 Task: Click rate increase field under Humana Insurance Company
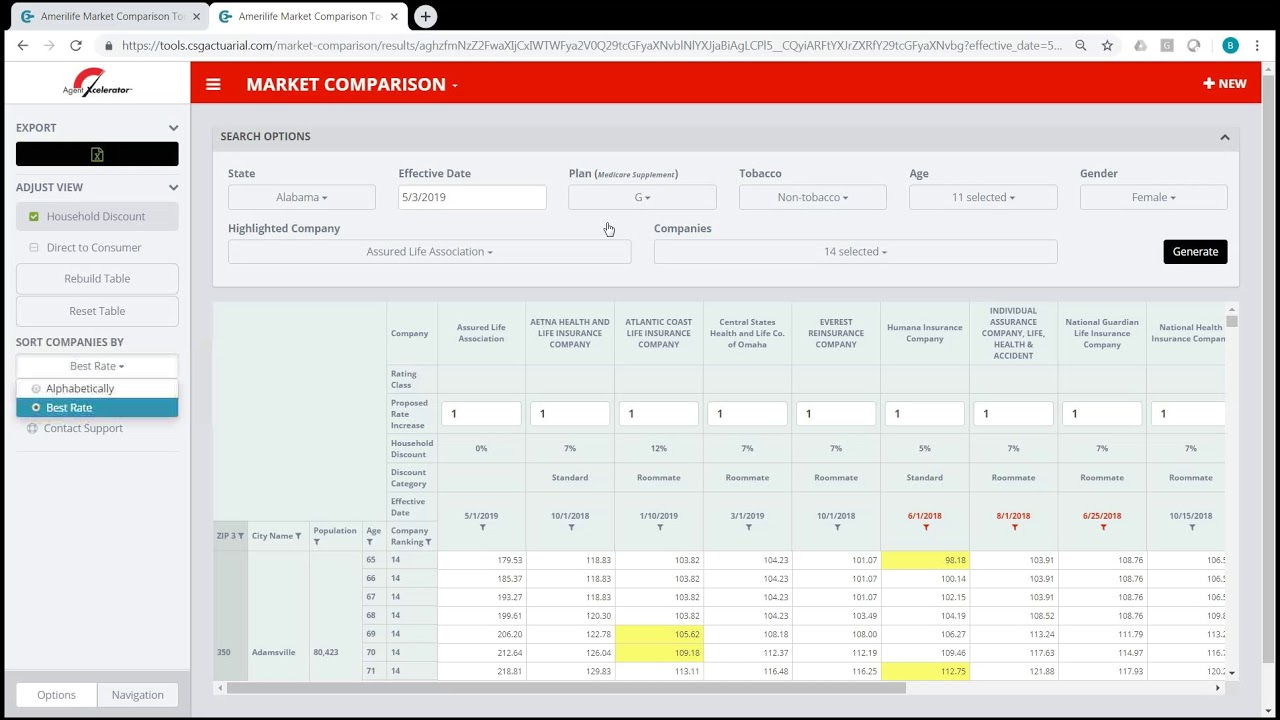(x=925, y=414)
